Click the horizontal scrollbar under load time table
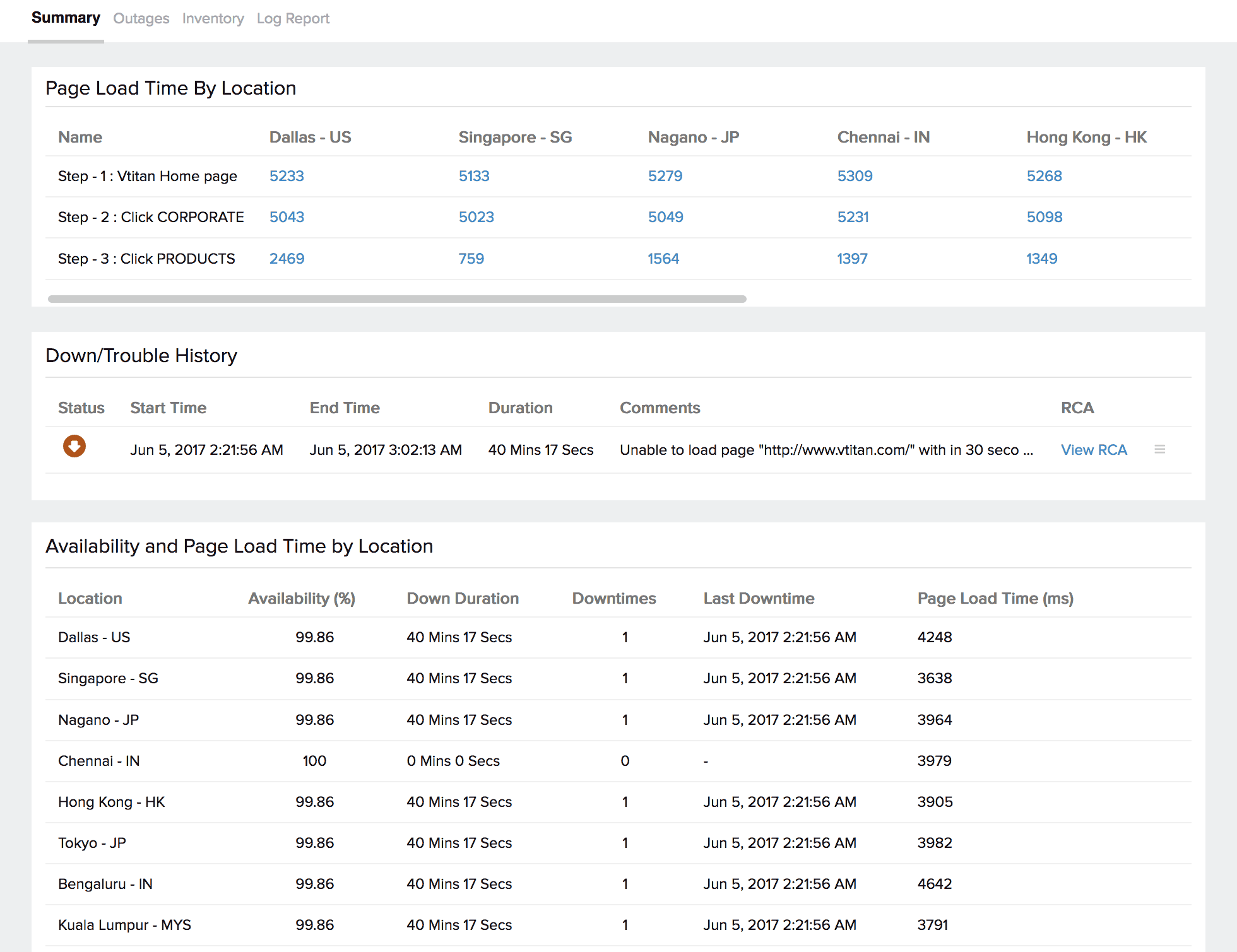This screenshot has height=952, width=1237. (x=397, y=299)
